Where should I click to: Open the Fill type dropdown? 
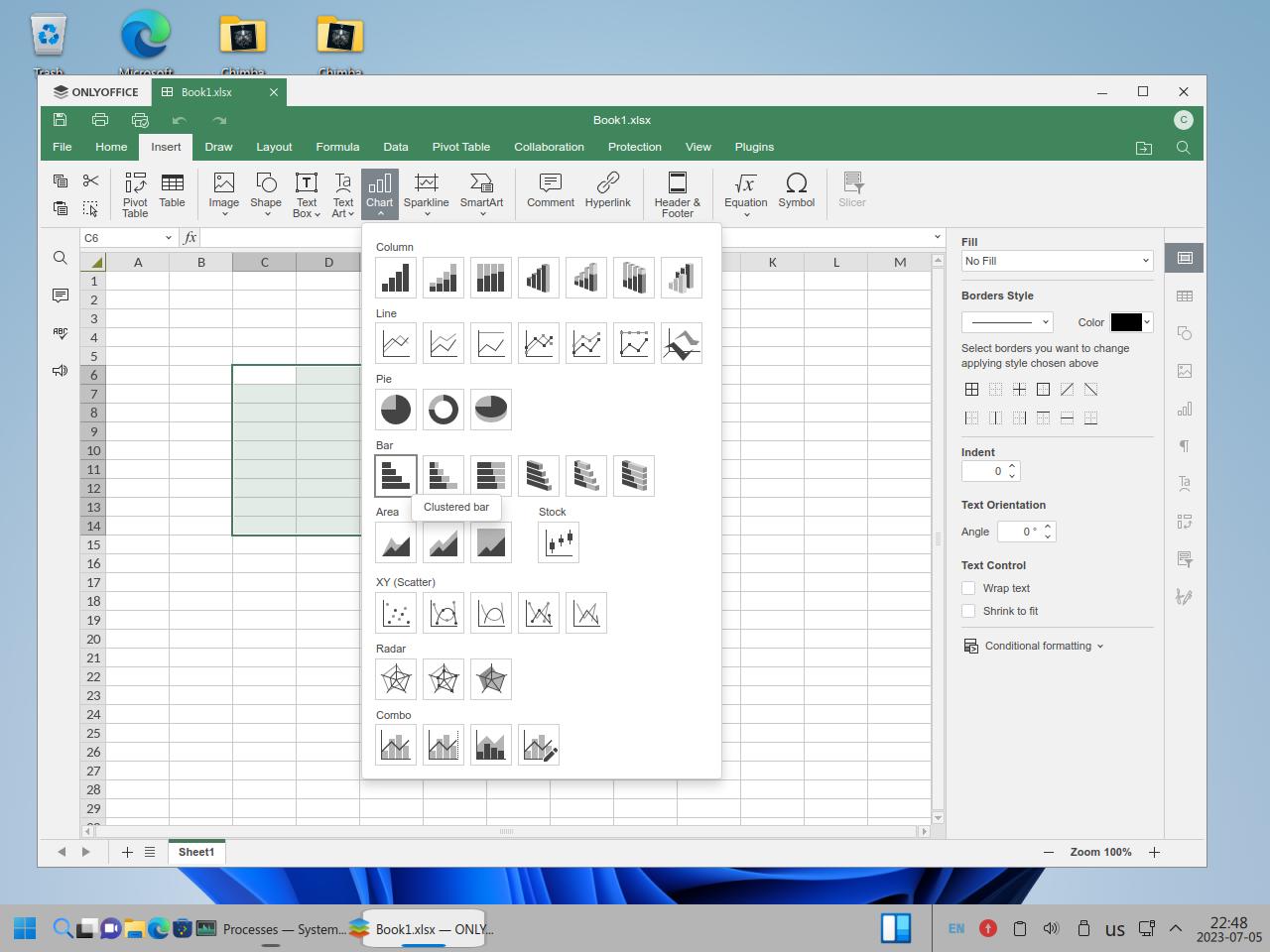tap(1057, 261)
